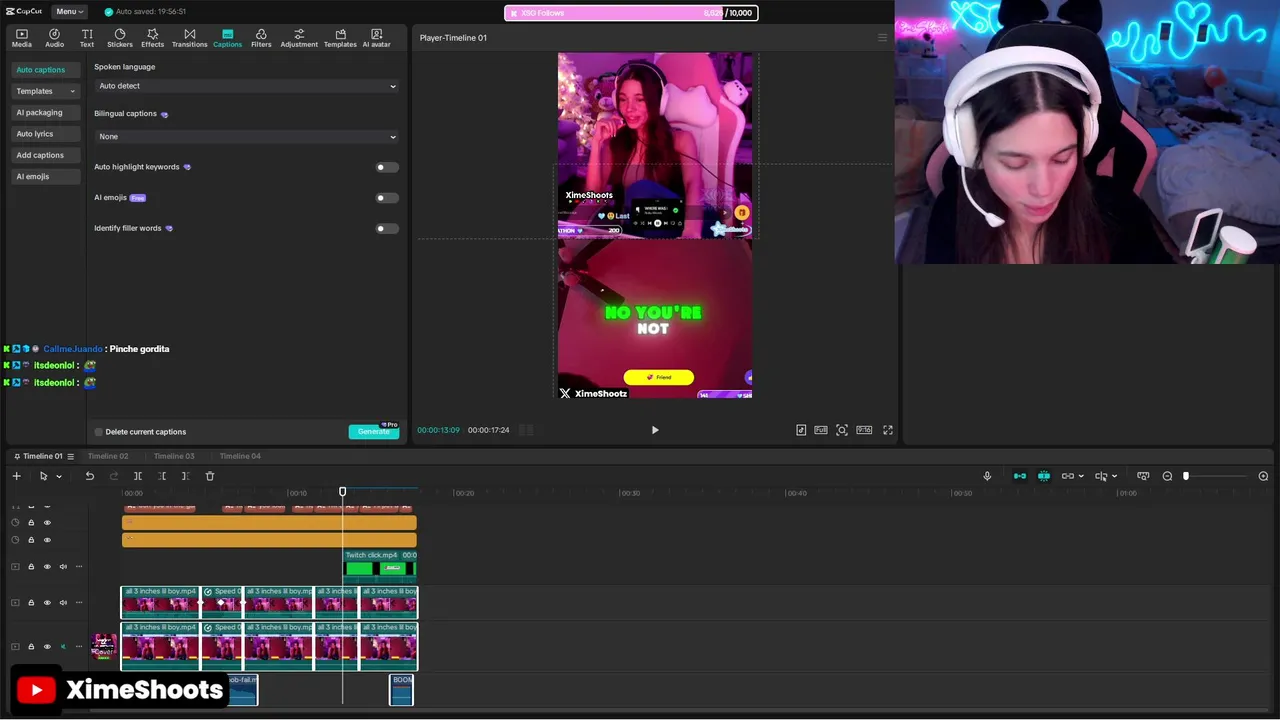Hide the main video track with cover
Screen dimensions: 1280x720
tap(47, 647)
